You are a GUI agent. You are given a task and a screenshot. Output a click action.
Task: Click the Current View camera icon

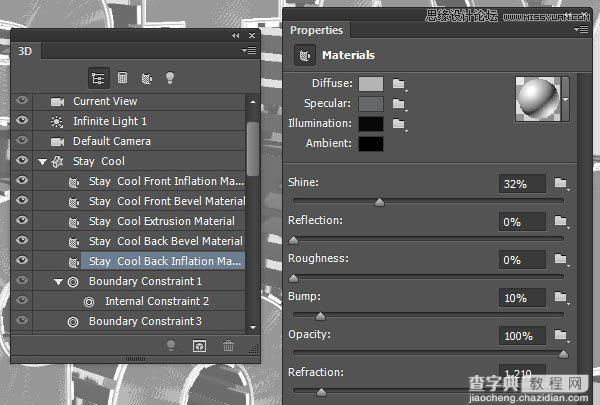[57, 101]
